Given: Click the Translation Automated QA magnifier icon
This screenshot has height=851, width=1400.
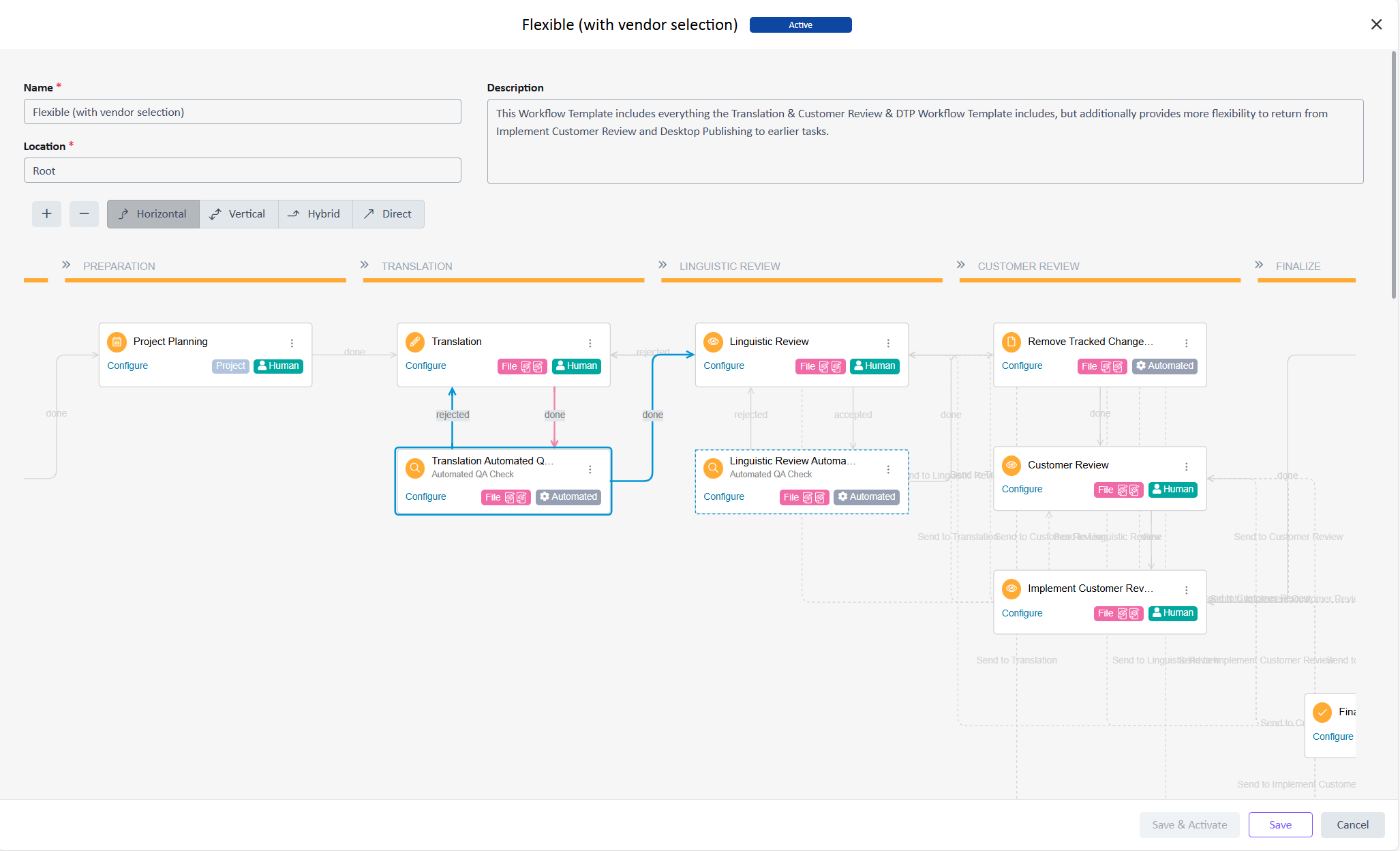Looking at the screenshot, I should point(415,468).
